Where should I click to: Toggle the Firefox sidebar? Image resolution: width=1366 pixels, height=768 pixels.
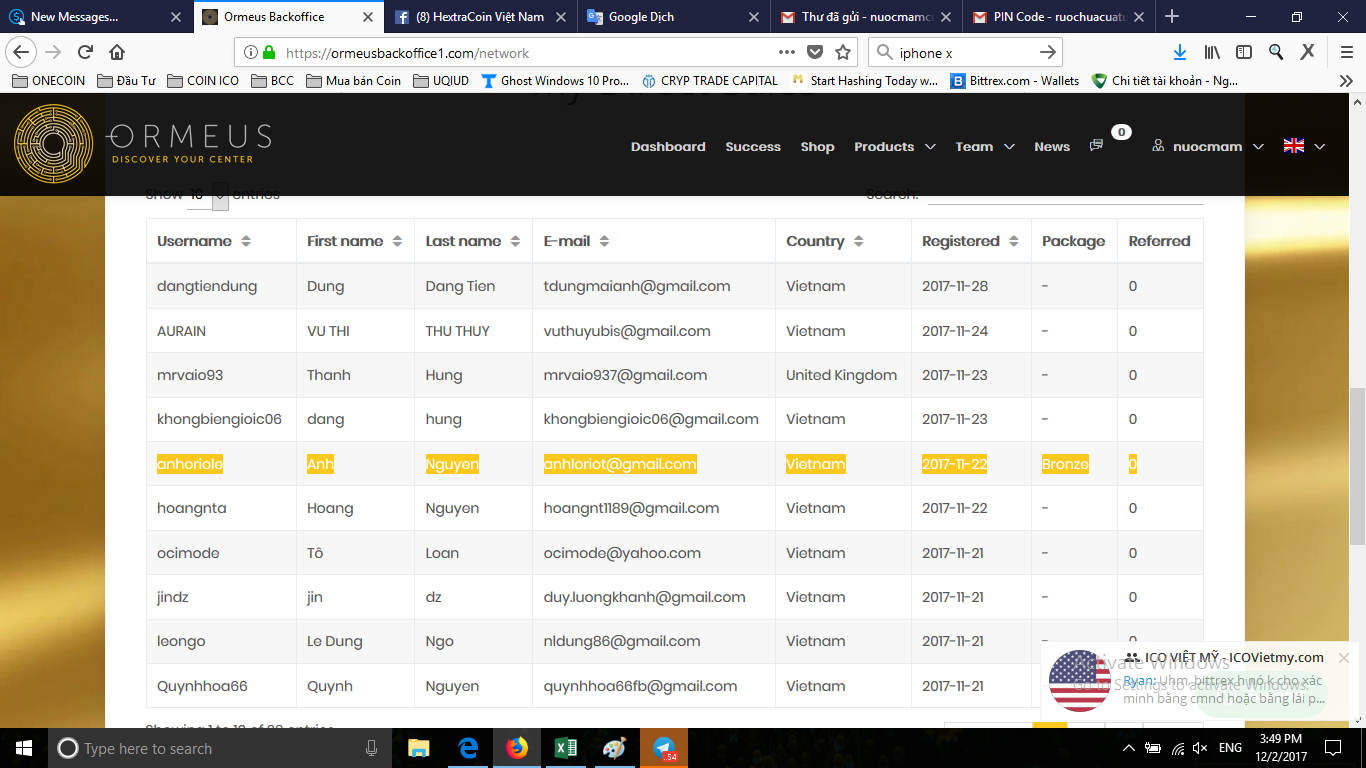[x=1244, y=52]
